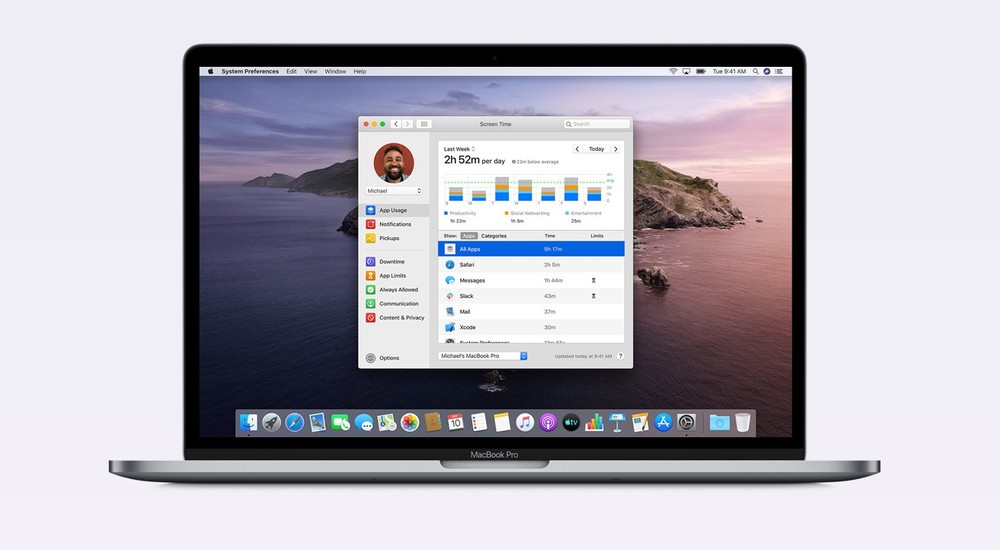Click the hourglass limit icon for Messages
Screen dimensions: 1000x550
pyautogui.click(x=593, y=281)
